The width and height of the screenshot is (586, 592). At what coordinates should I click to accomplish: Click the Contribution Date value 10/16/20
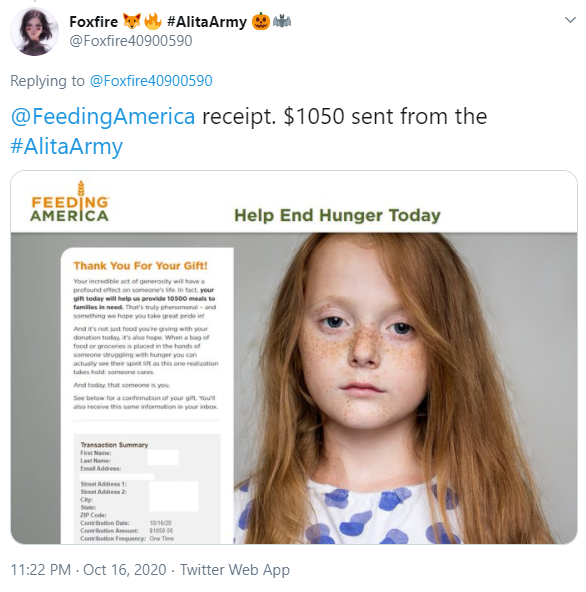[160, 523]
